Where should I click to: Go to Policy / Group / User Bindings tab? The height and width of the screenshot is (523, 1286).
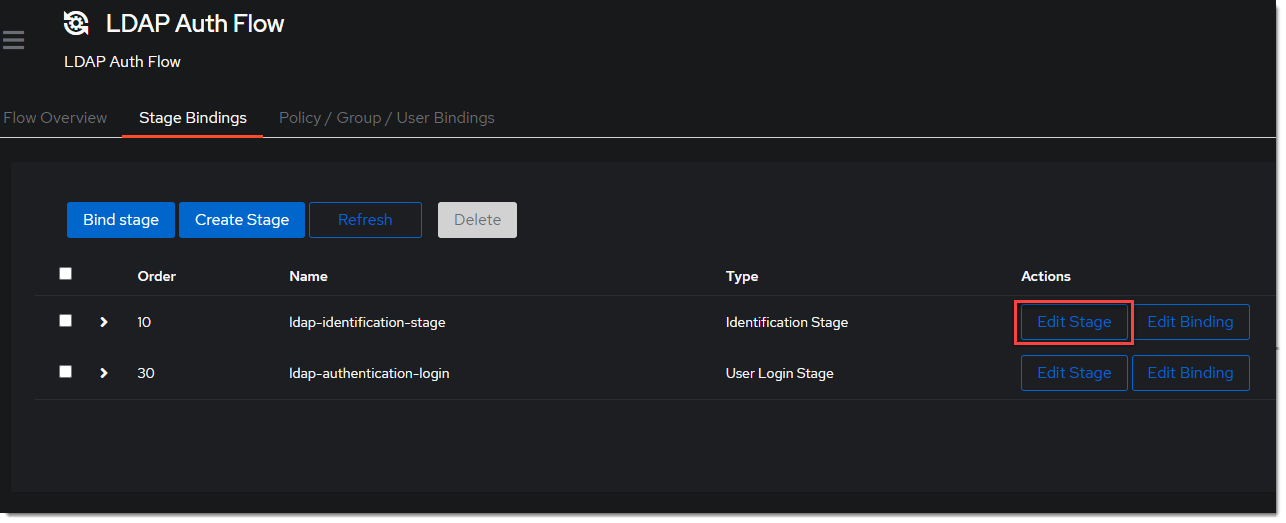(386, 118)
